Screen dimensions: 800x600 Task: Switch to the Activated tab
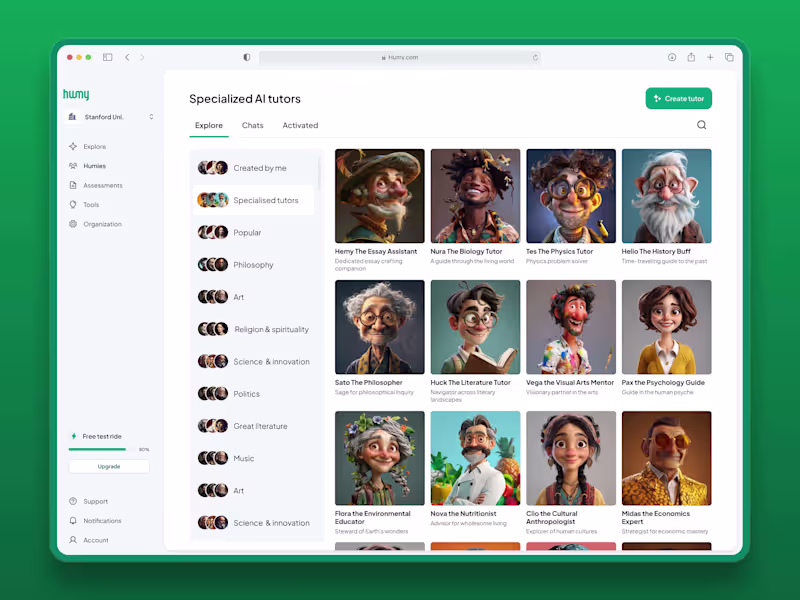tap(300, 125)
